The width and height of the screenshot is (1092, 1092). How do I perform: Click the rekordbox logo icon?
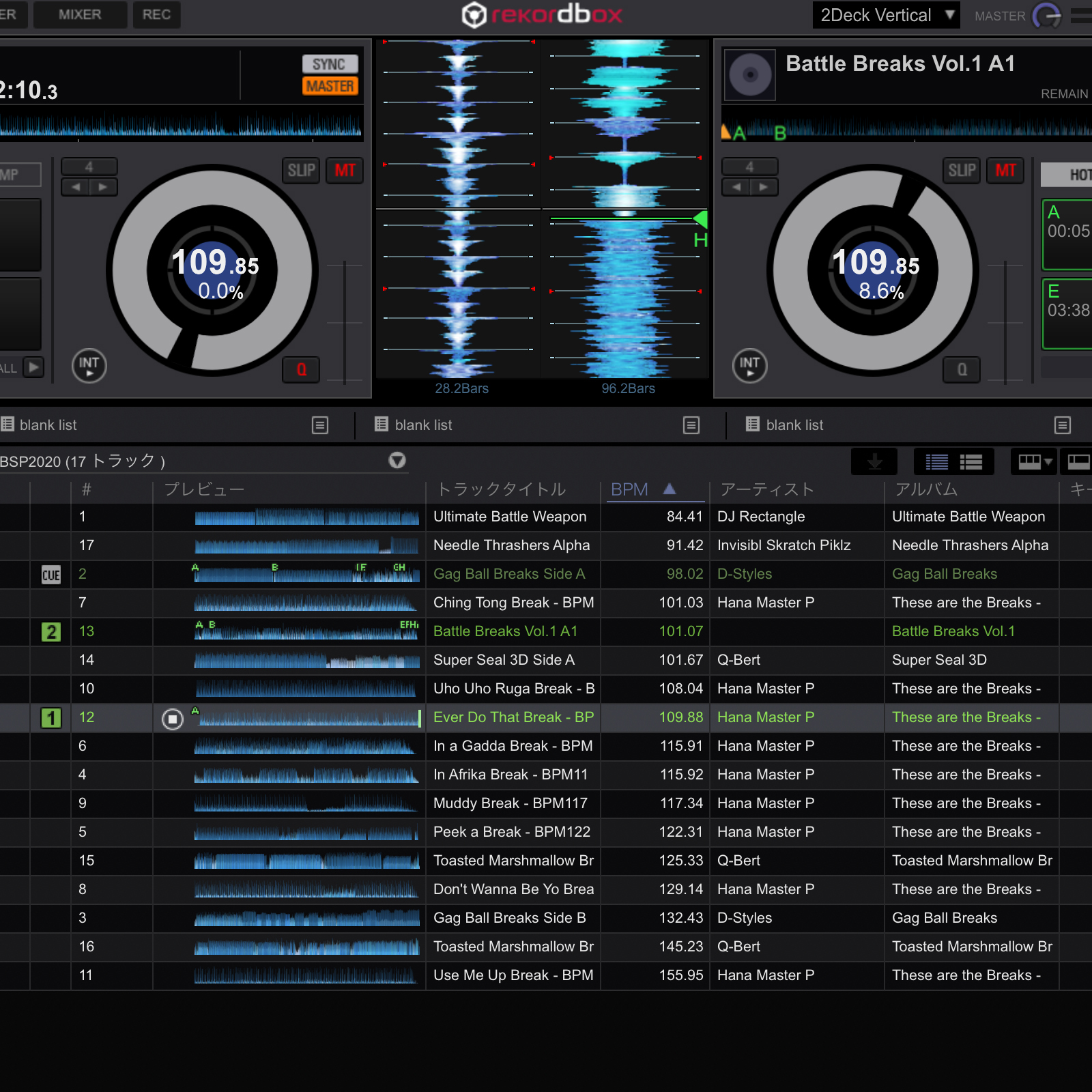tap(473, 15)
